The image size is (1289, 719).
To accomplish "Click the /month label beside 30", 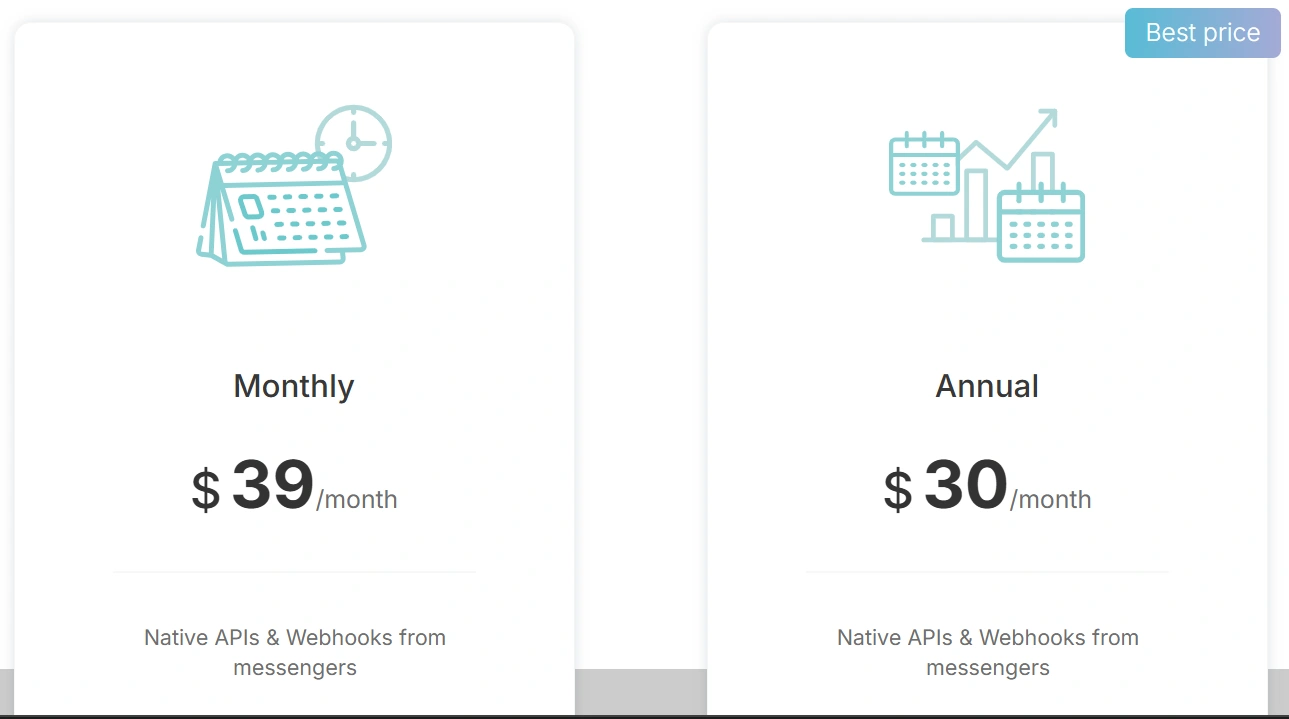I will click(1050, 499).
